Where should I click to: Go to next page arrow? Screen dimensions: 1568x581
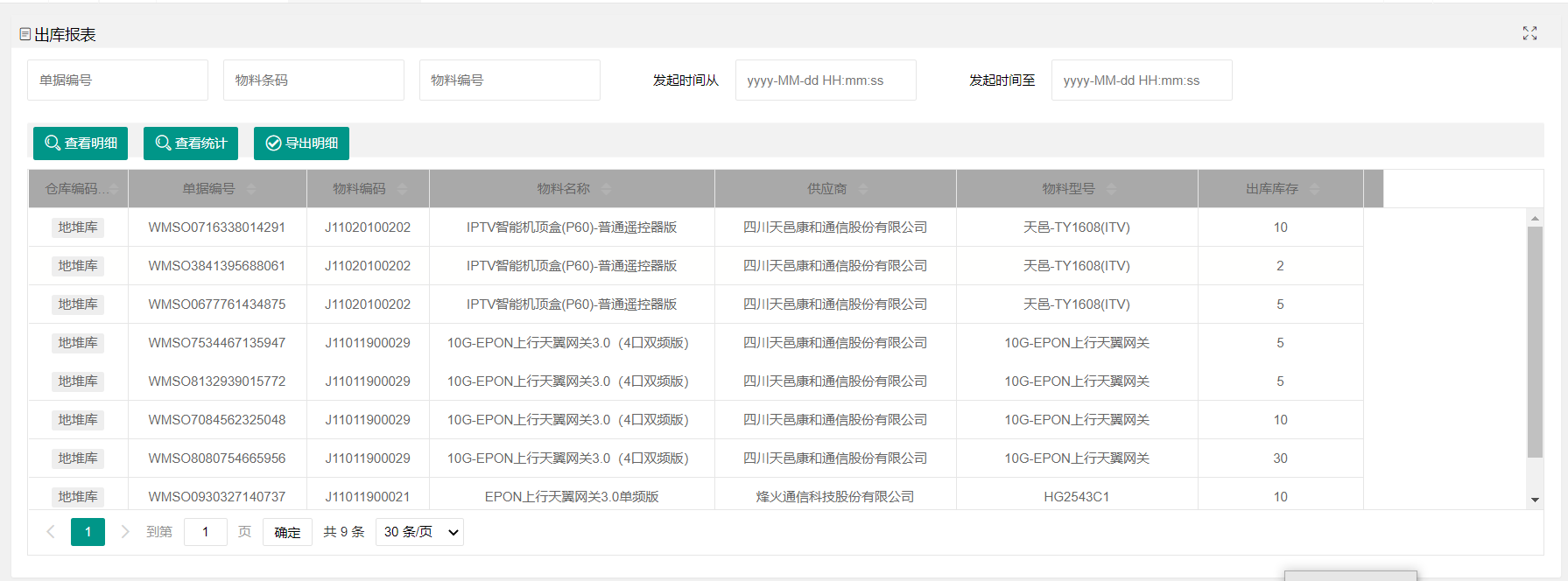click(125, 532)
